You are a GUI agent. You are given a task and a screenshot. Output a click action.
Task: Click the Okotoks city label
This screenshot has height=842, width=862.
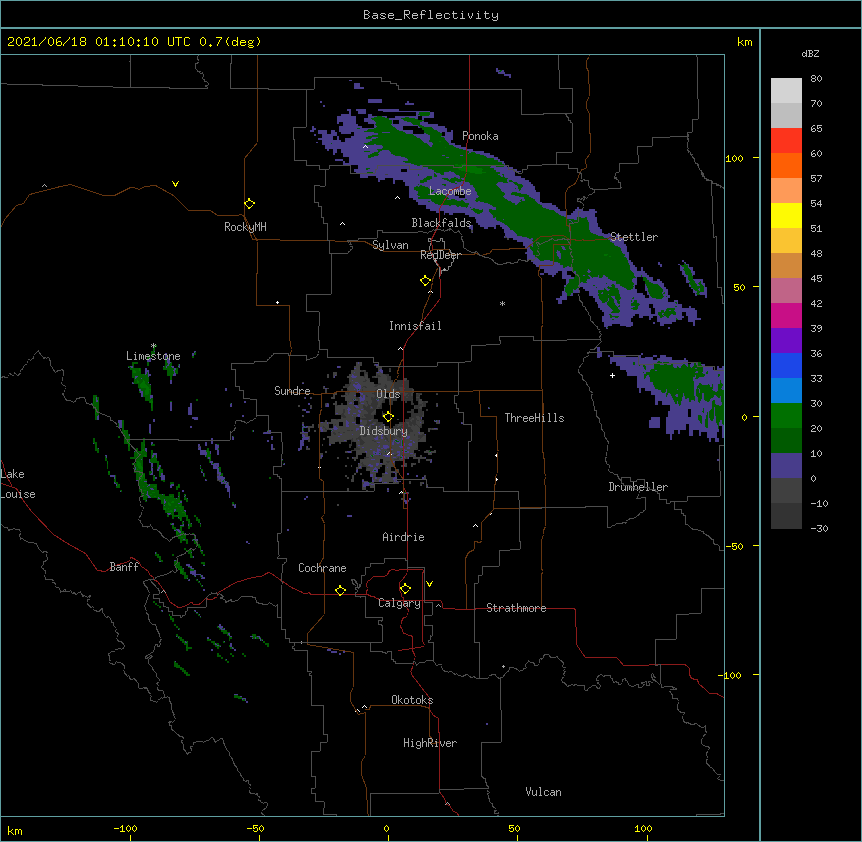412,700
